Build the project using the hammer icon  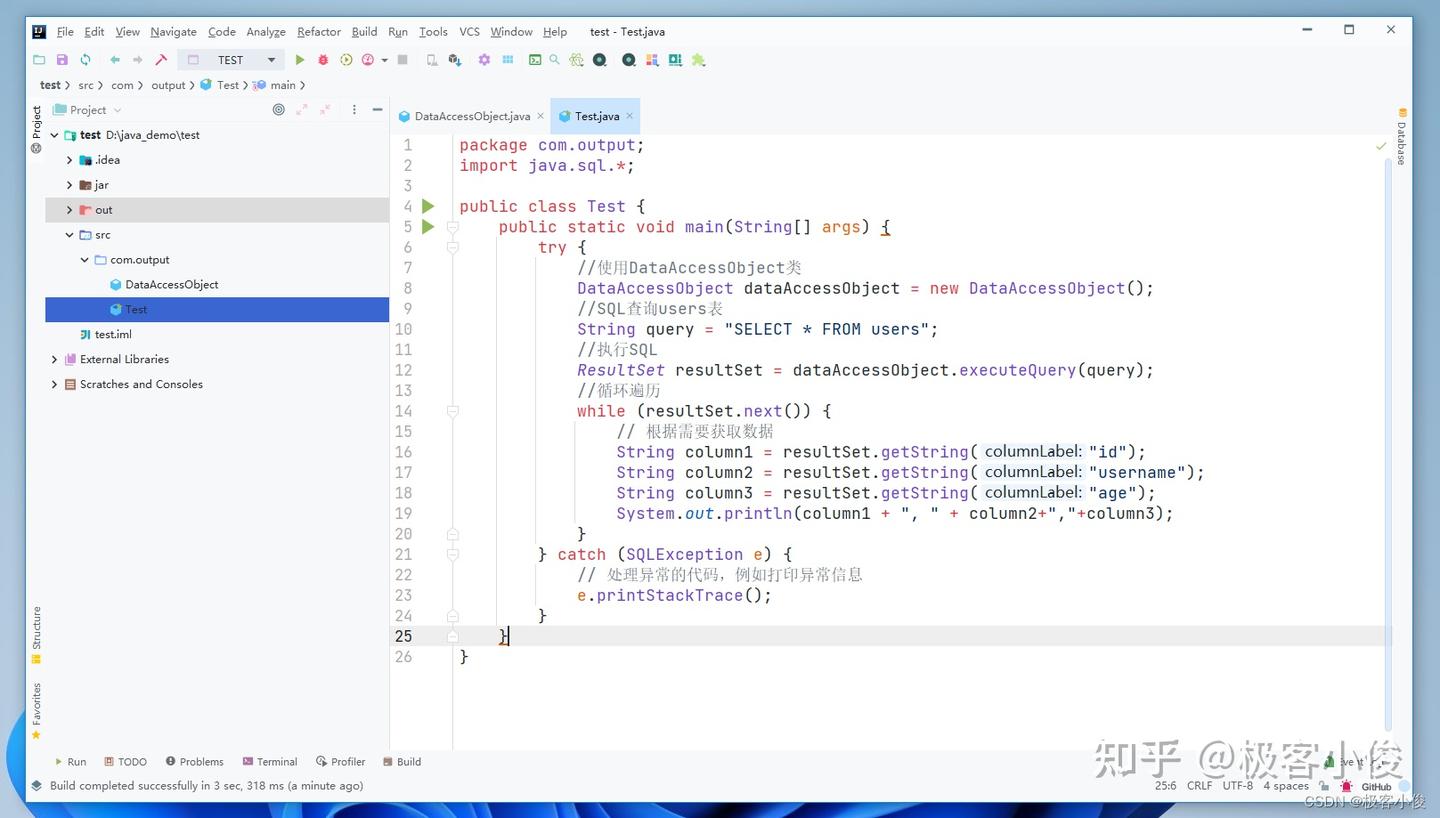159,60
